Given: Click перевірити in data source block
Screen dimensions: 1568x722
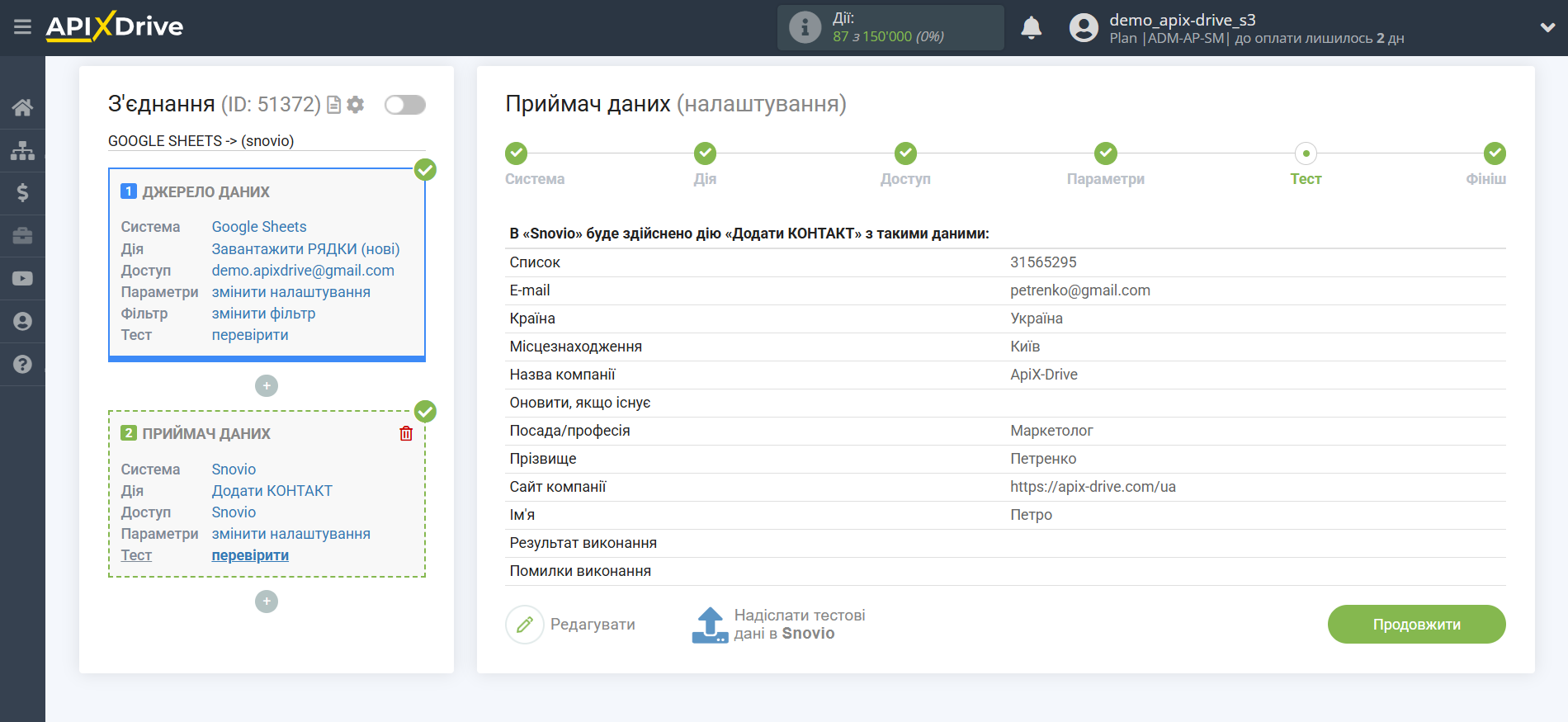Looking at the screenshot, I should click(250, 335).
